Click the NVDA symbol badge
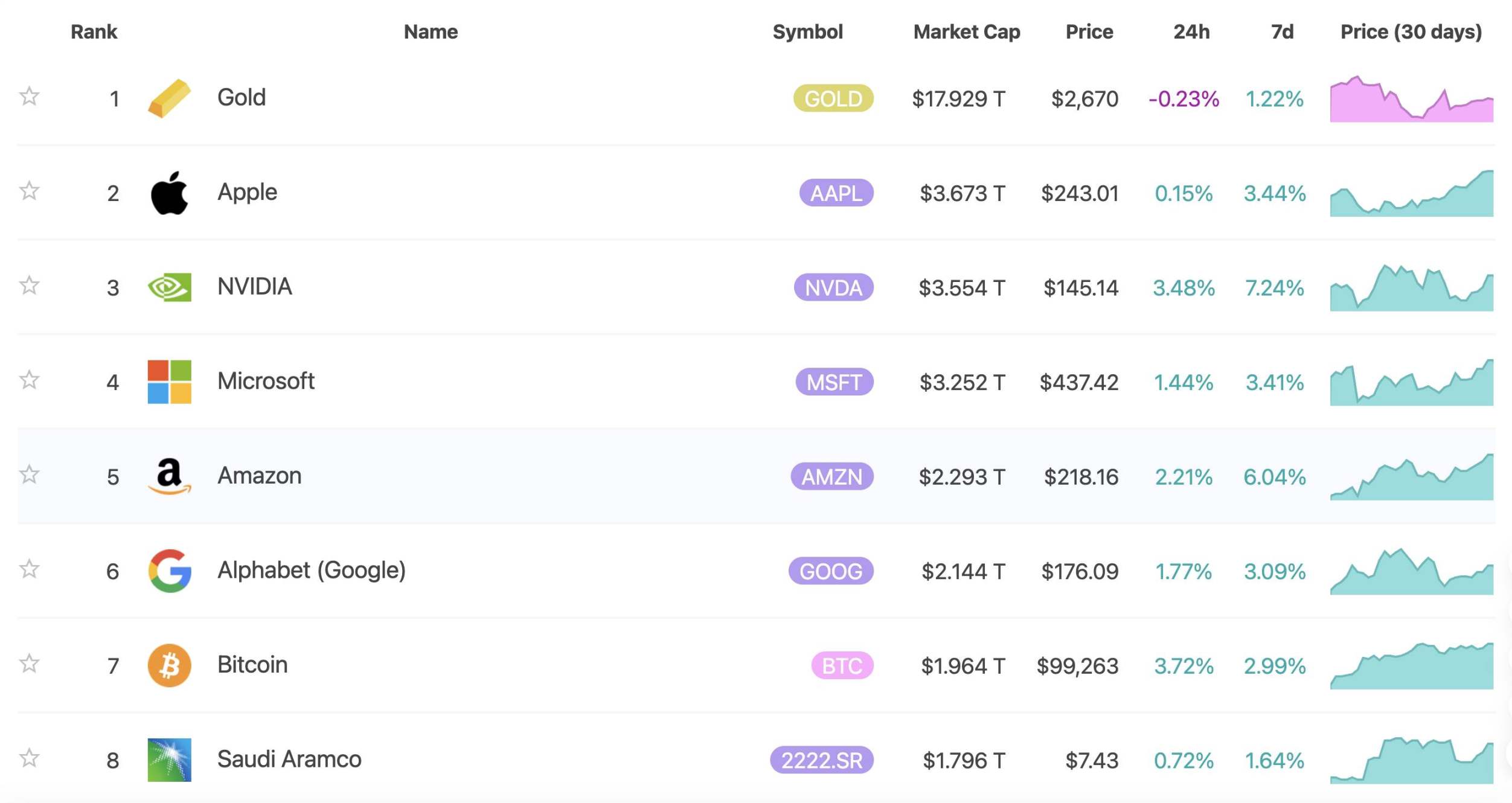The width and height of the screenshot is (1512, 803). coord(833,287)
